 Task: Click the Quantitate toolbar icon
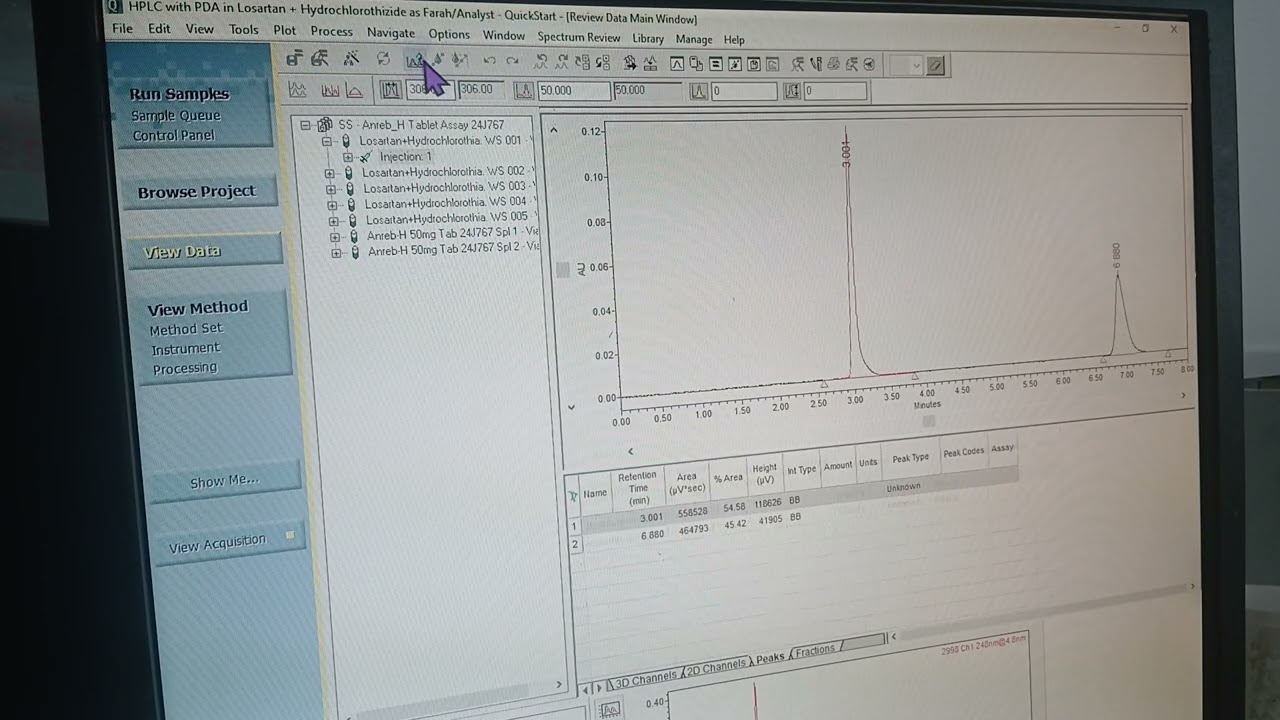(459, 60)
